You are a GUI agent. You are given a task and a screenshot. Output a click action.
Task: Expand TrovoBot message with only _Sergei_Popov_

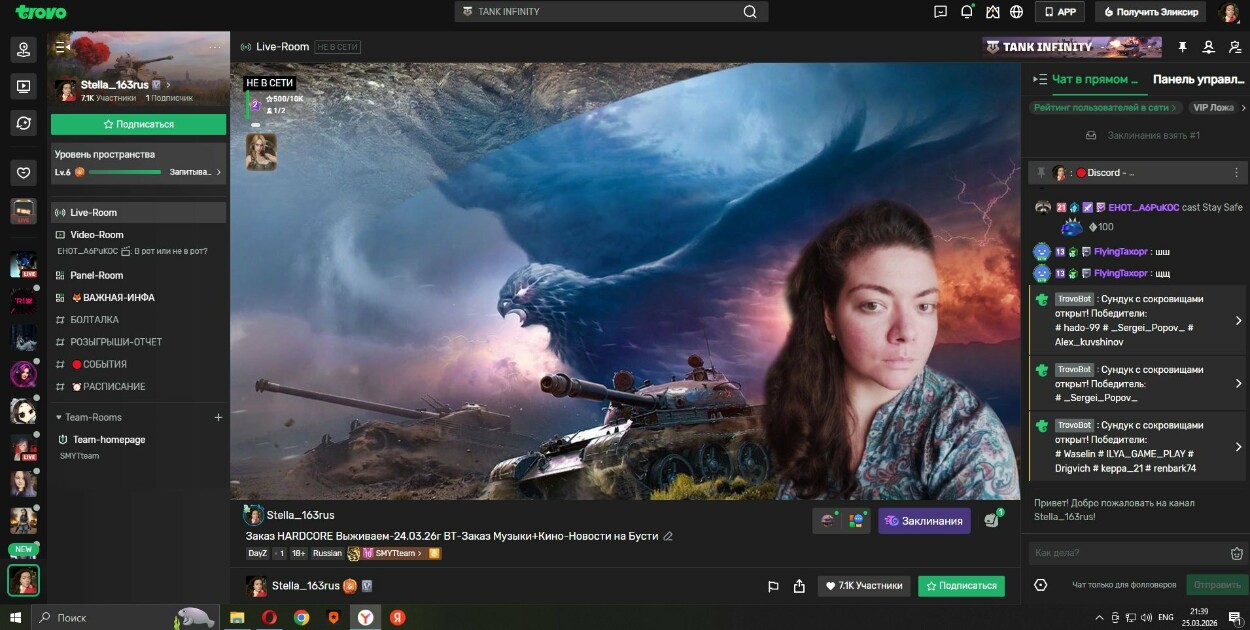click(1238, 384)
